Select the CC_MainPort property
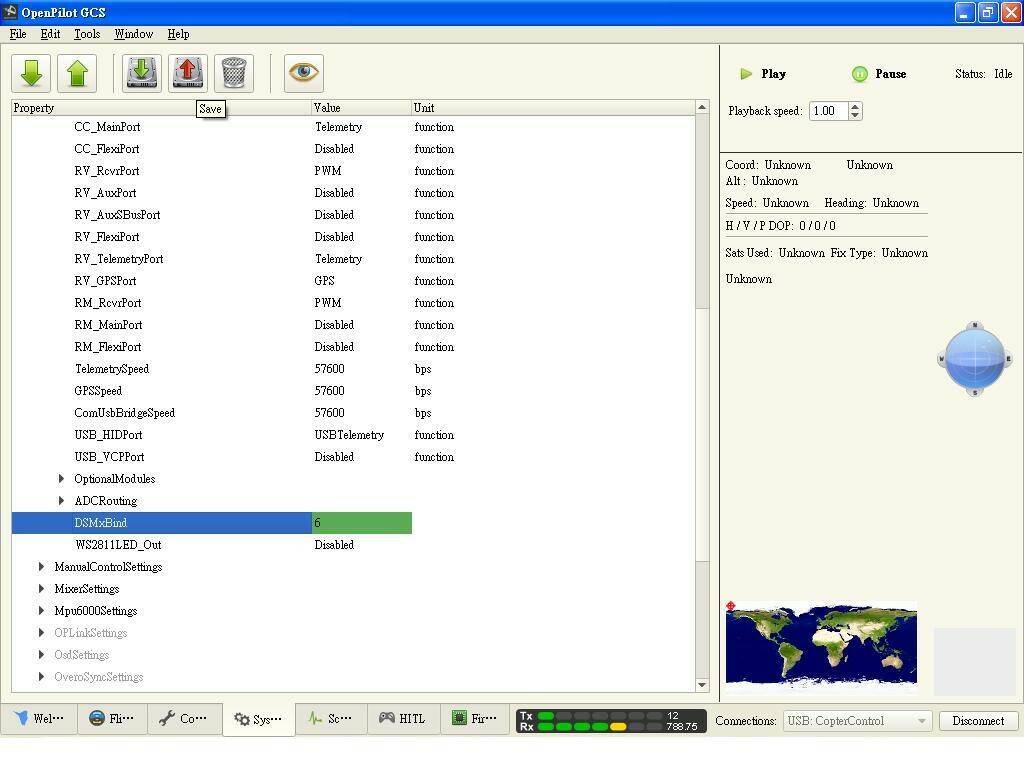1024x768 pixels. pos(107,127)
